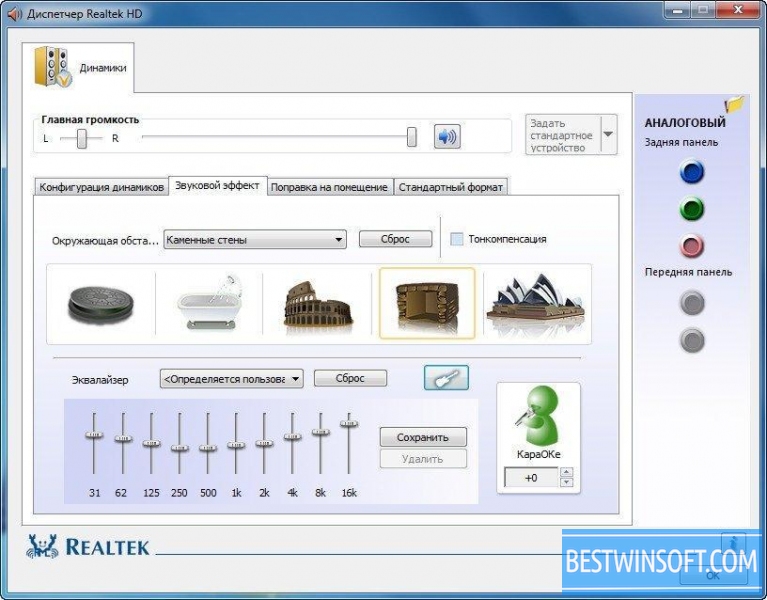Screen dimensions: 767x600
Task: Click the 31 Hz equalizer slider
Action: tap(94, 434)
